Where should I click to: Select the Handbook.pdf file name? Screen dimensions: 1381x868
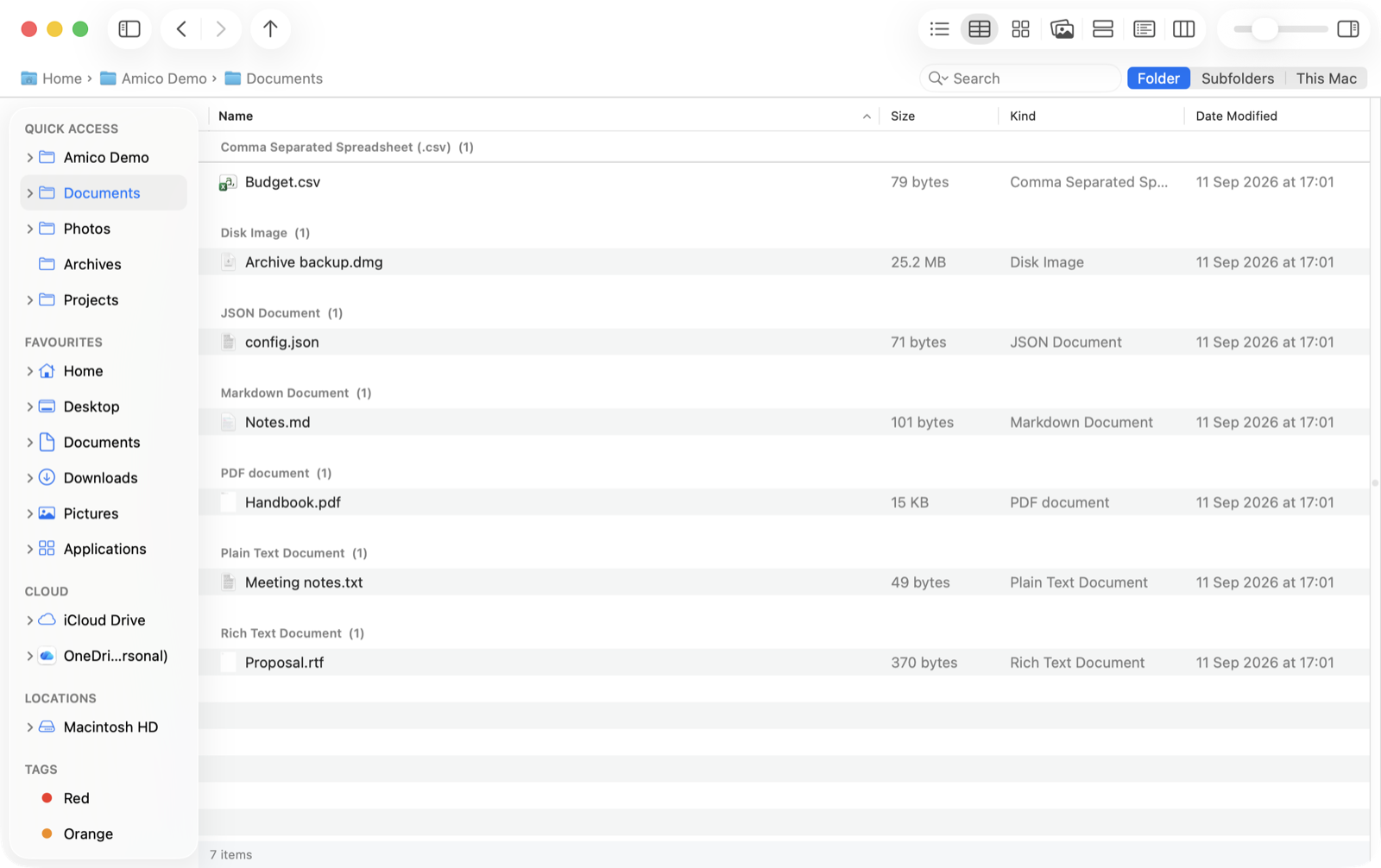tap(293, 502)
